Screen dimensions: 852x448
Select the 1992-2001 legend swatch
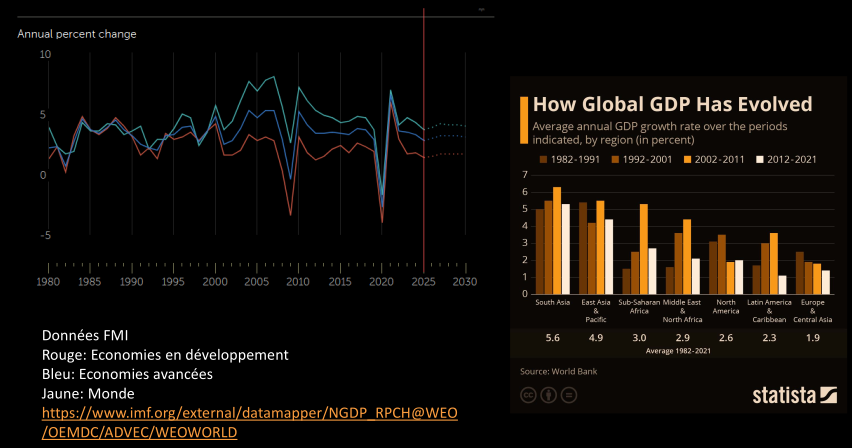point(614,159)
